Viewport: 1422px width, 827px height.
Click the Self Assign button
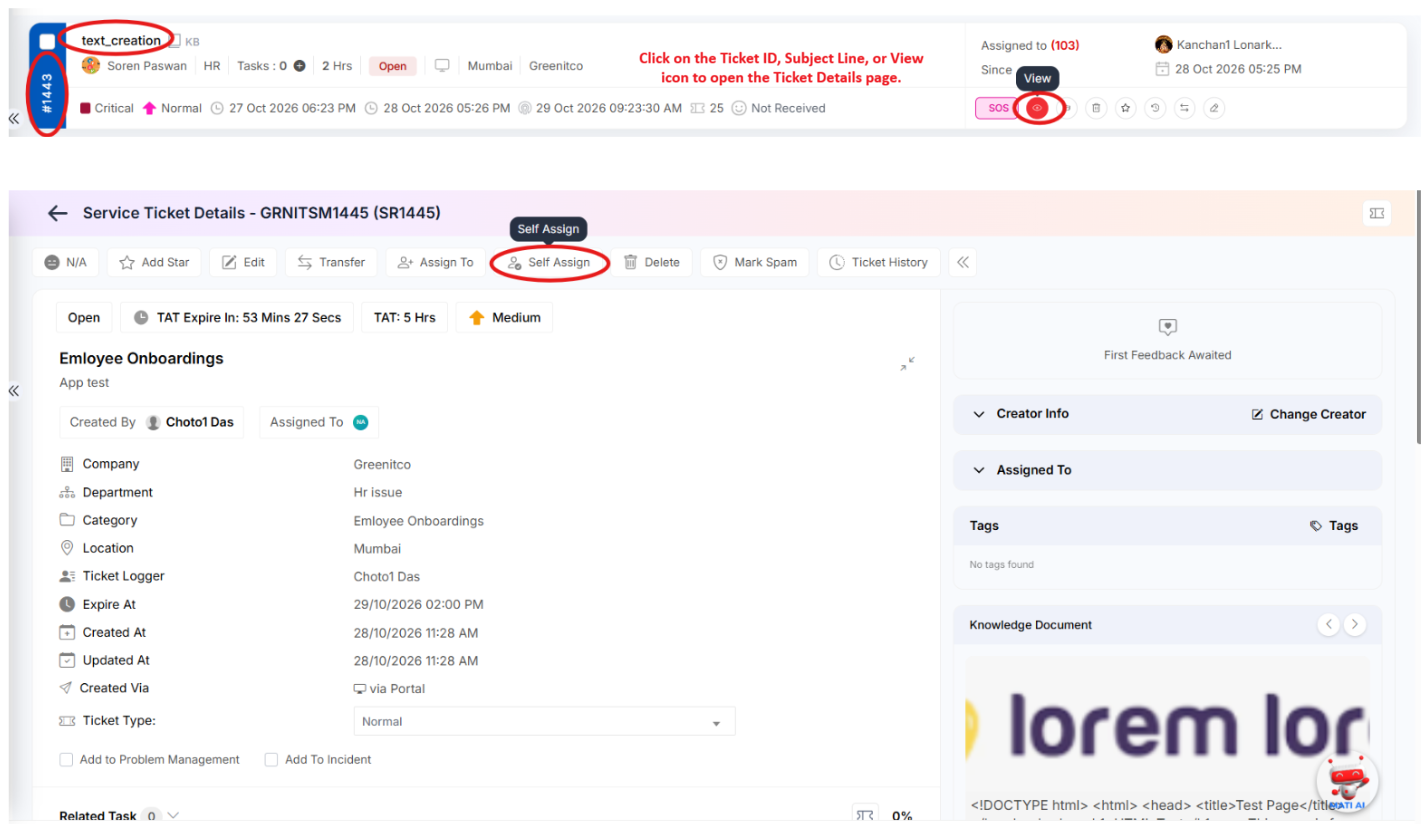pos(548,262)
